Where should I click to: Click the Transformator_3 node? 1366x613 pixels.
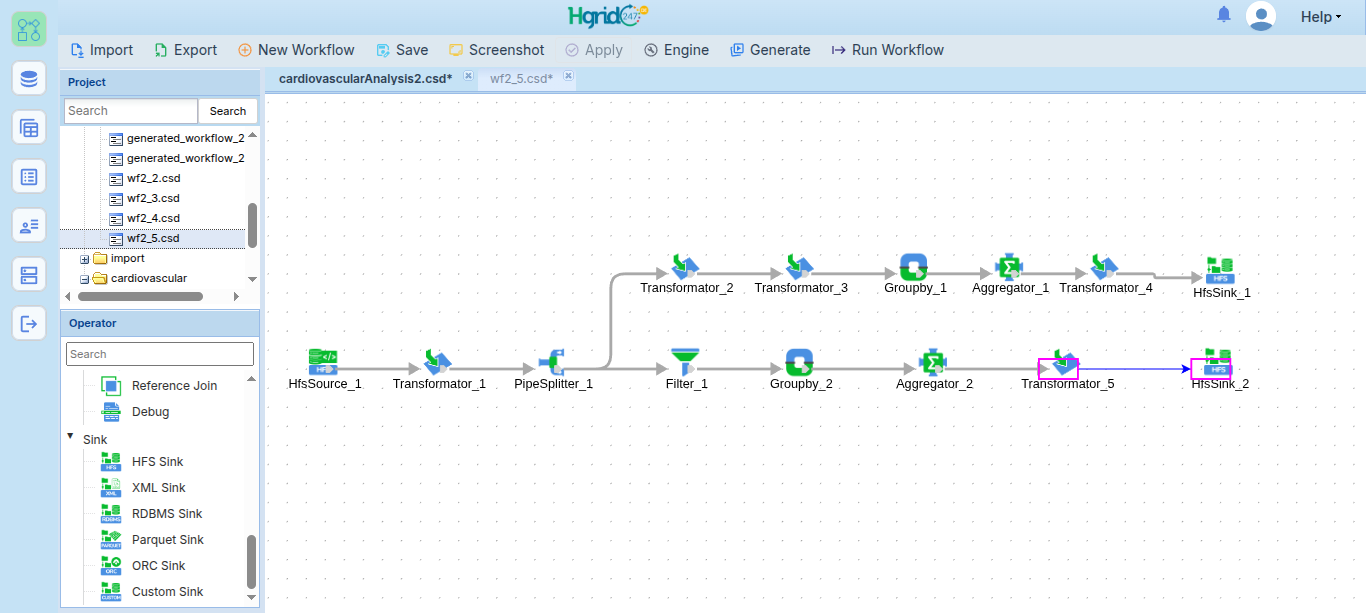point(800,266)
